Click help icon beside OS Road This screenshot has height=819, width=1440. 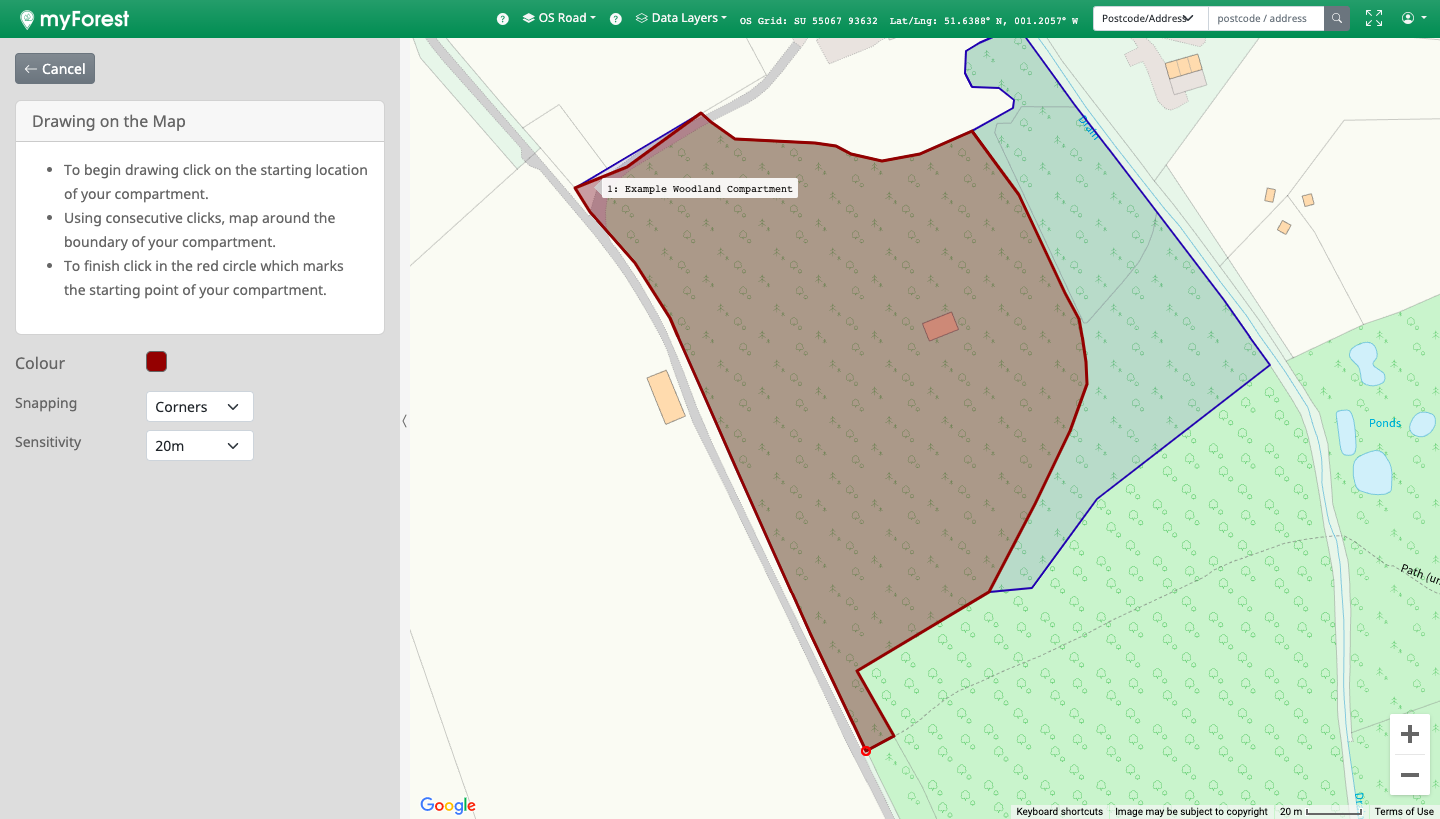(503, 19)
